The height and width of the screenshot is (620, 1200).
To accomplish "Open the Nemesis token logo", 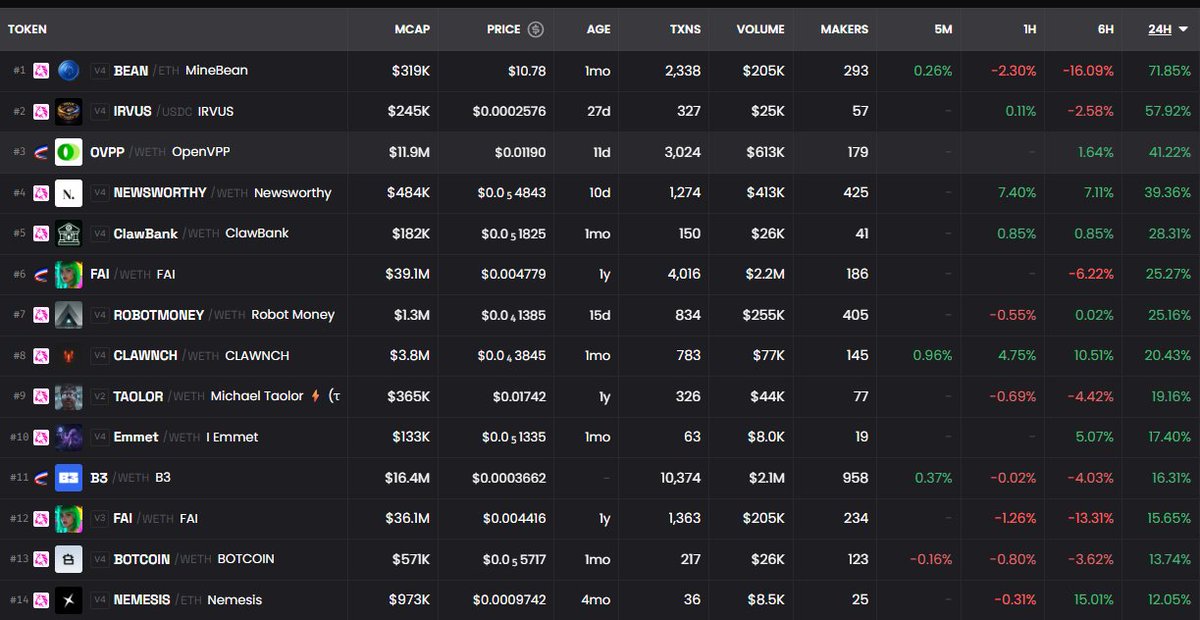I will point(68,600).
